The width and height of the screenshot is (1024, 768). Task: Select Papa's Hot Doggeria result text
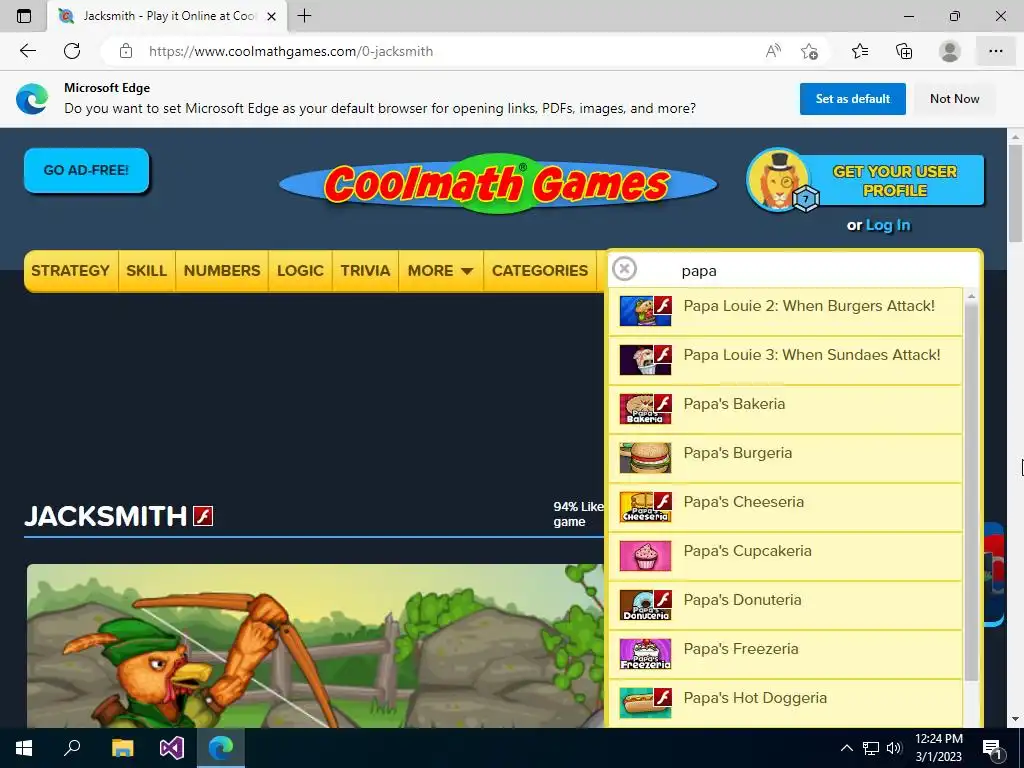755,697
